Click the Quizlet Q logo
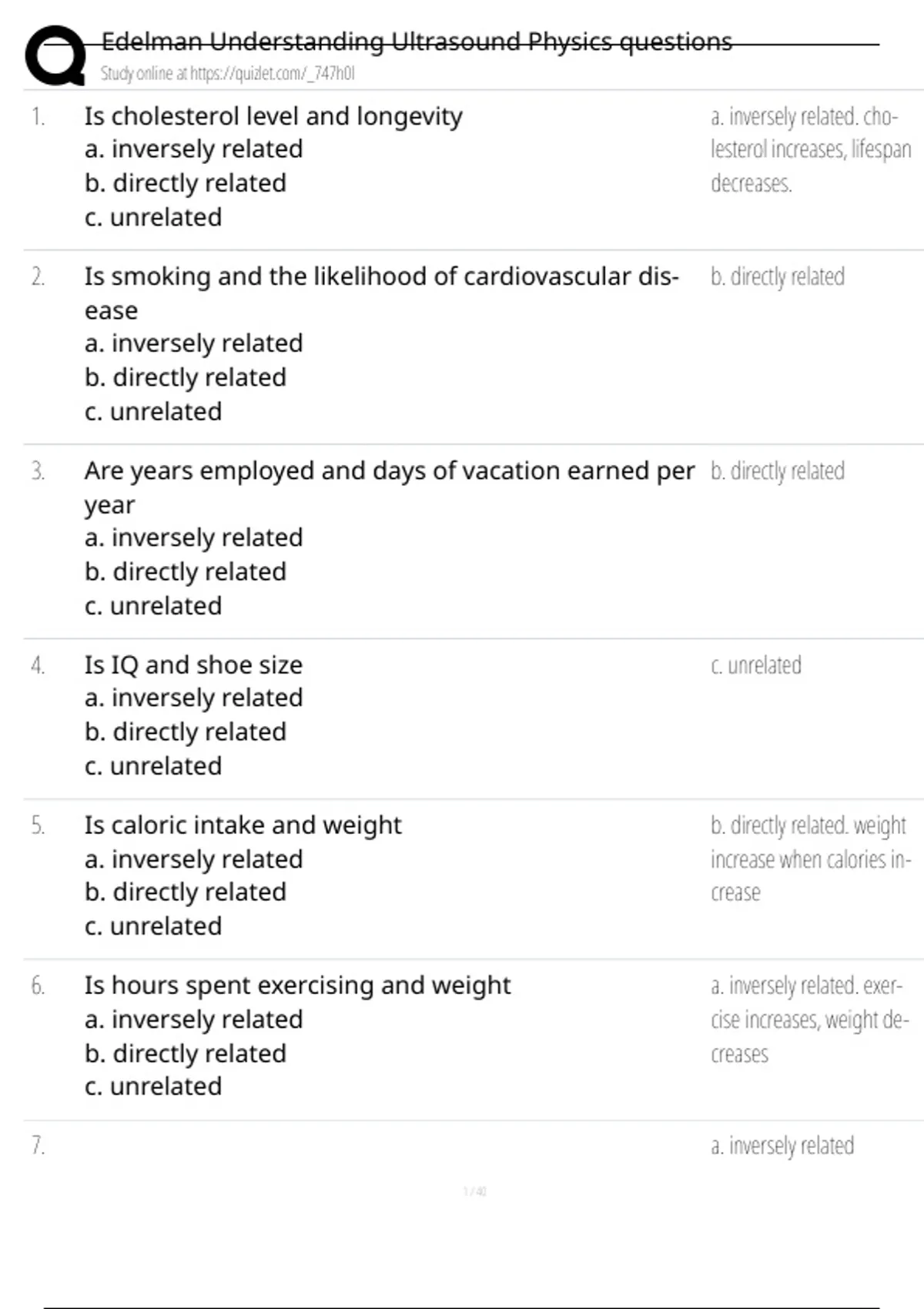This screenshot has width=924, height=1309. click(55, 54)
